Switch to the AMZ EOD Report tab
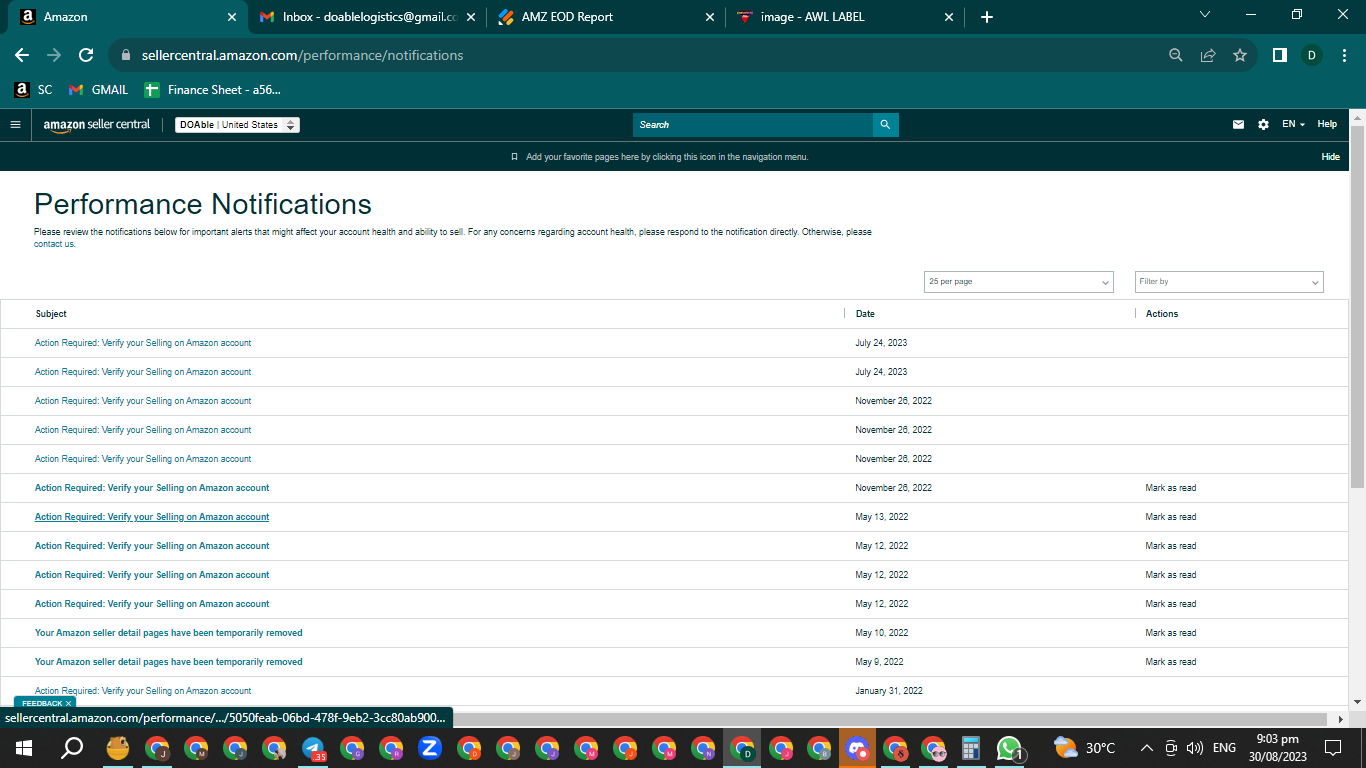This screenshot has width=1366, height=768. [607, 17]
